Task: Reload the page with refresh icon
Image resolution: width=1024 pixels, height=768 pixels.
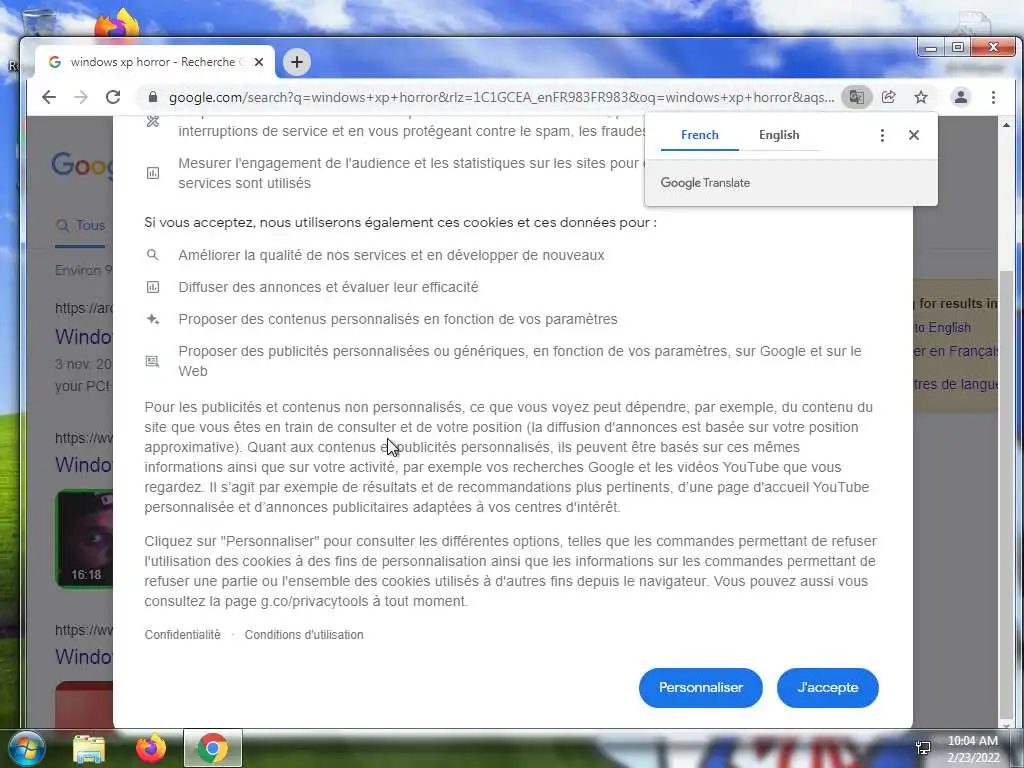Action: click(x=113, y=97)
